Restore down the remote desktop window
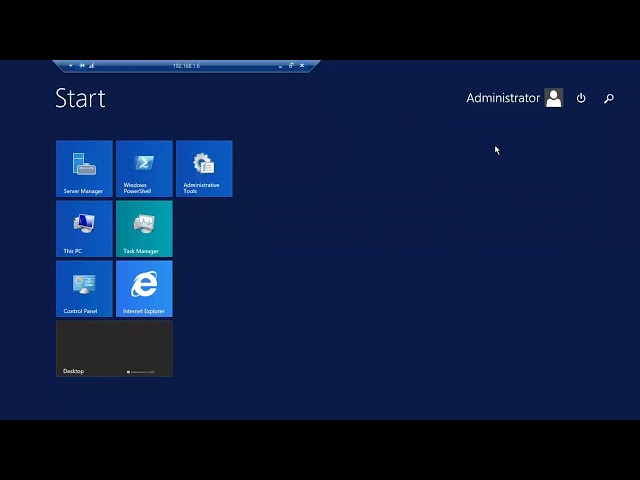 291,65
